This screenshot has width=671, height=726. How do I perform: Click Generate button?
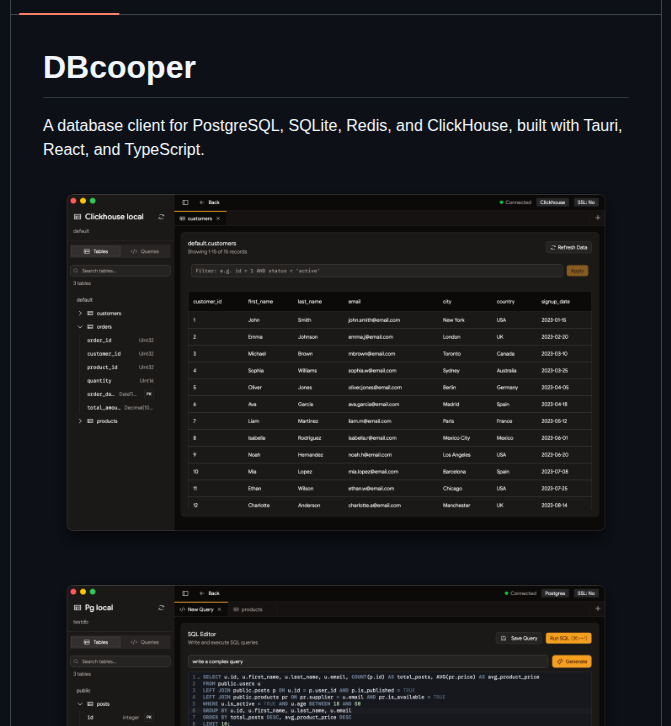pyautogui.click(x=572, y=662)
